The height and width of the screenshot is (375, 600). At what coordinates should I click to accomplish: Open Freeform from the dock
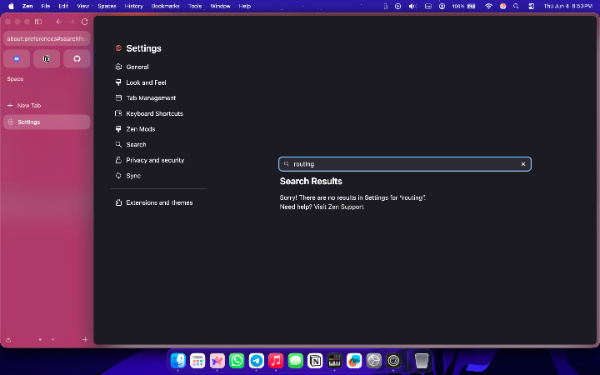354,360
